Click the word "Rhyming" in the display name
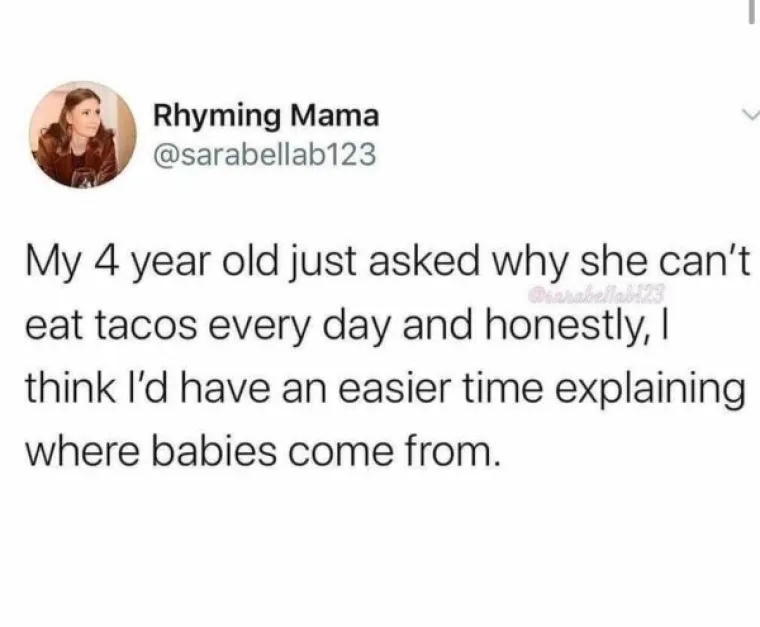Viewport: 760px width, 627px height. tap(217, 118)
